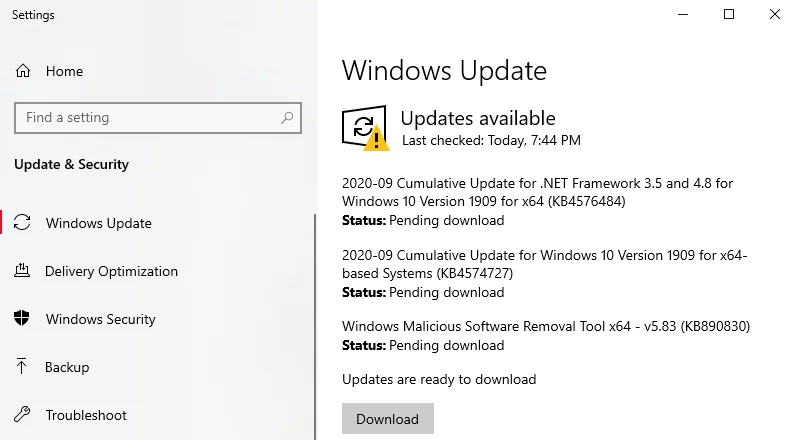This screenshot has height=440, width=794.
Task: Focus the Find a setting search box
Action: [158, 118]
